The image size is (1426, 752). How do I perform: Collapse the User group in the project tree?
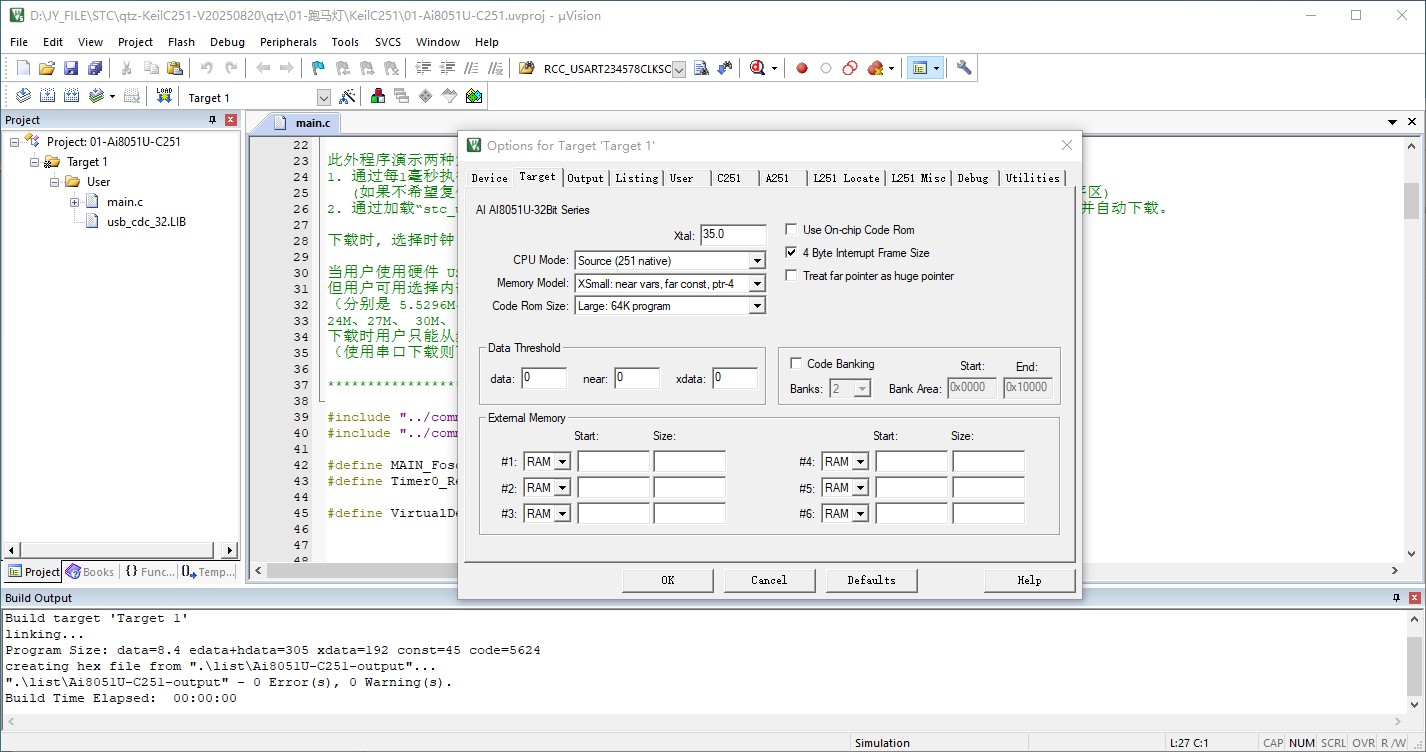(55, 182)
